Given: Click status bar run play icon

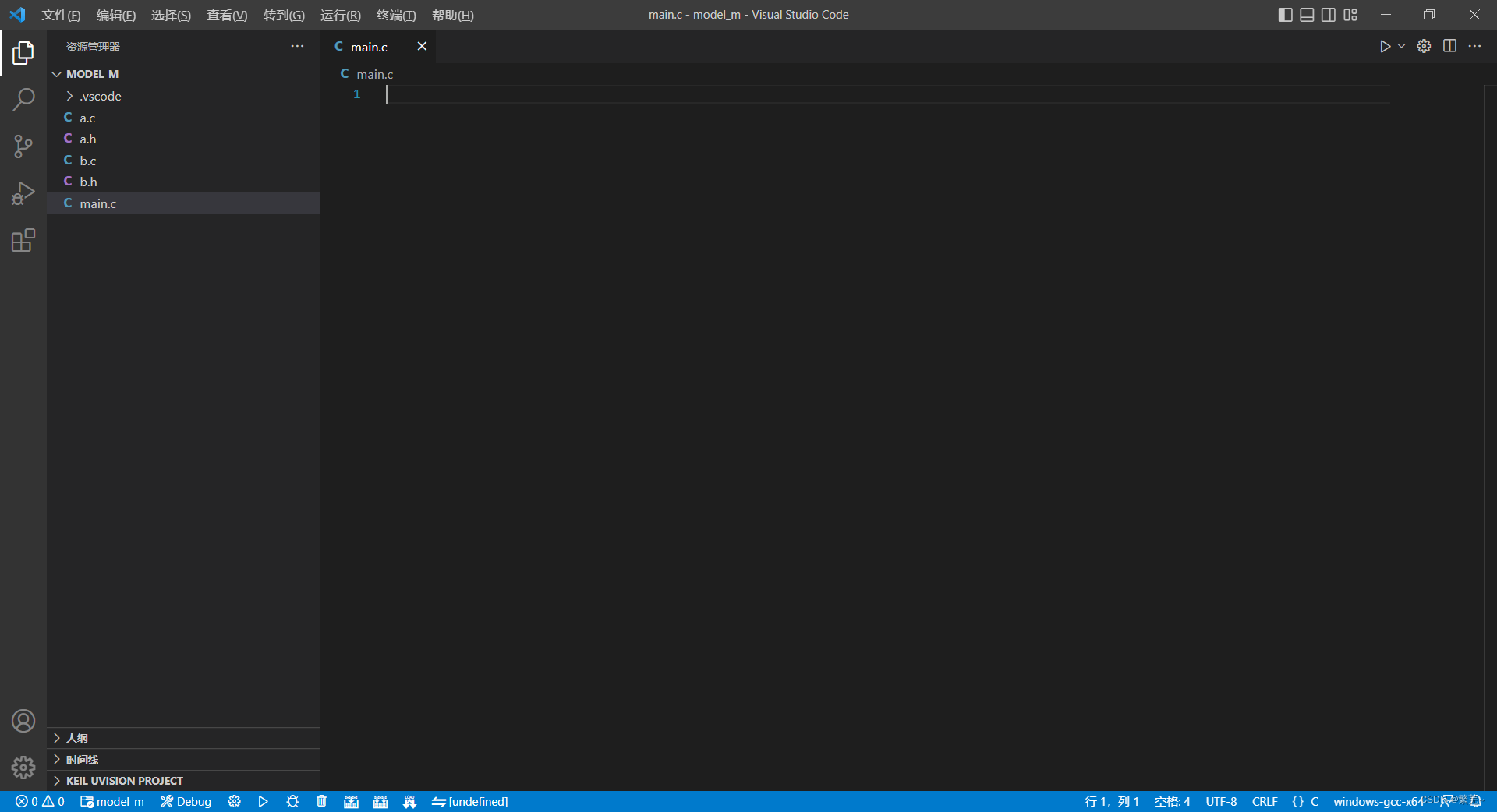Looking at the screenshot, I should click(x=264, y=802).
